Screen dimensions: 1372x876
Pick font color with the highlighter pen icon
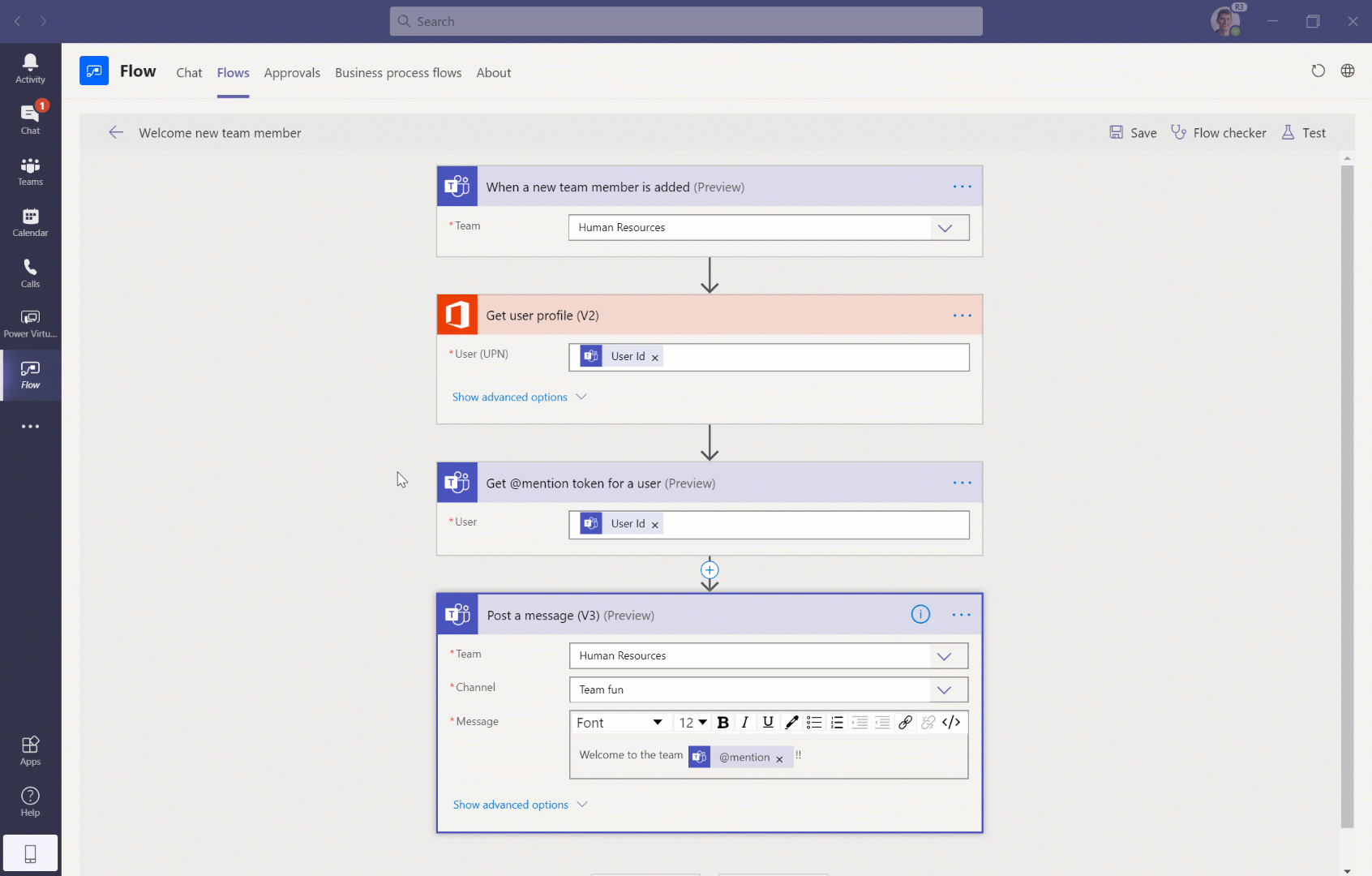(x=791, y=723)
